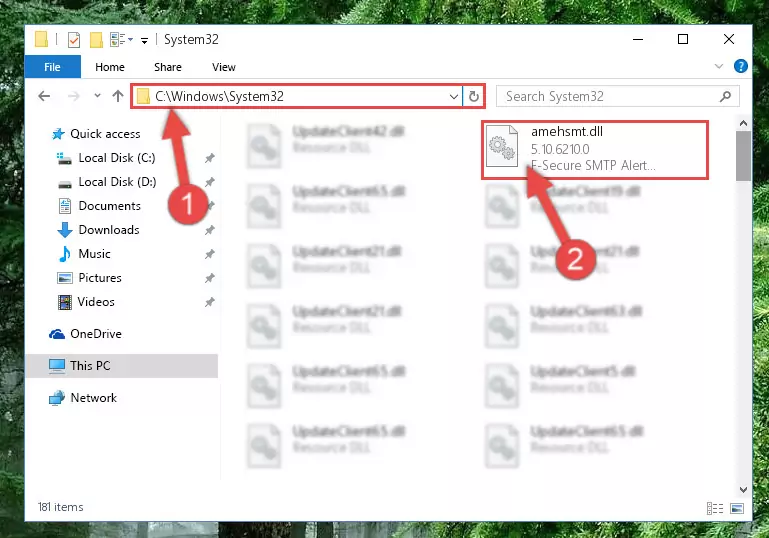Viewport: 769px width, 538px height.
Task: Go up one folder level with Up arrow
Action: (118, 96)
